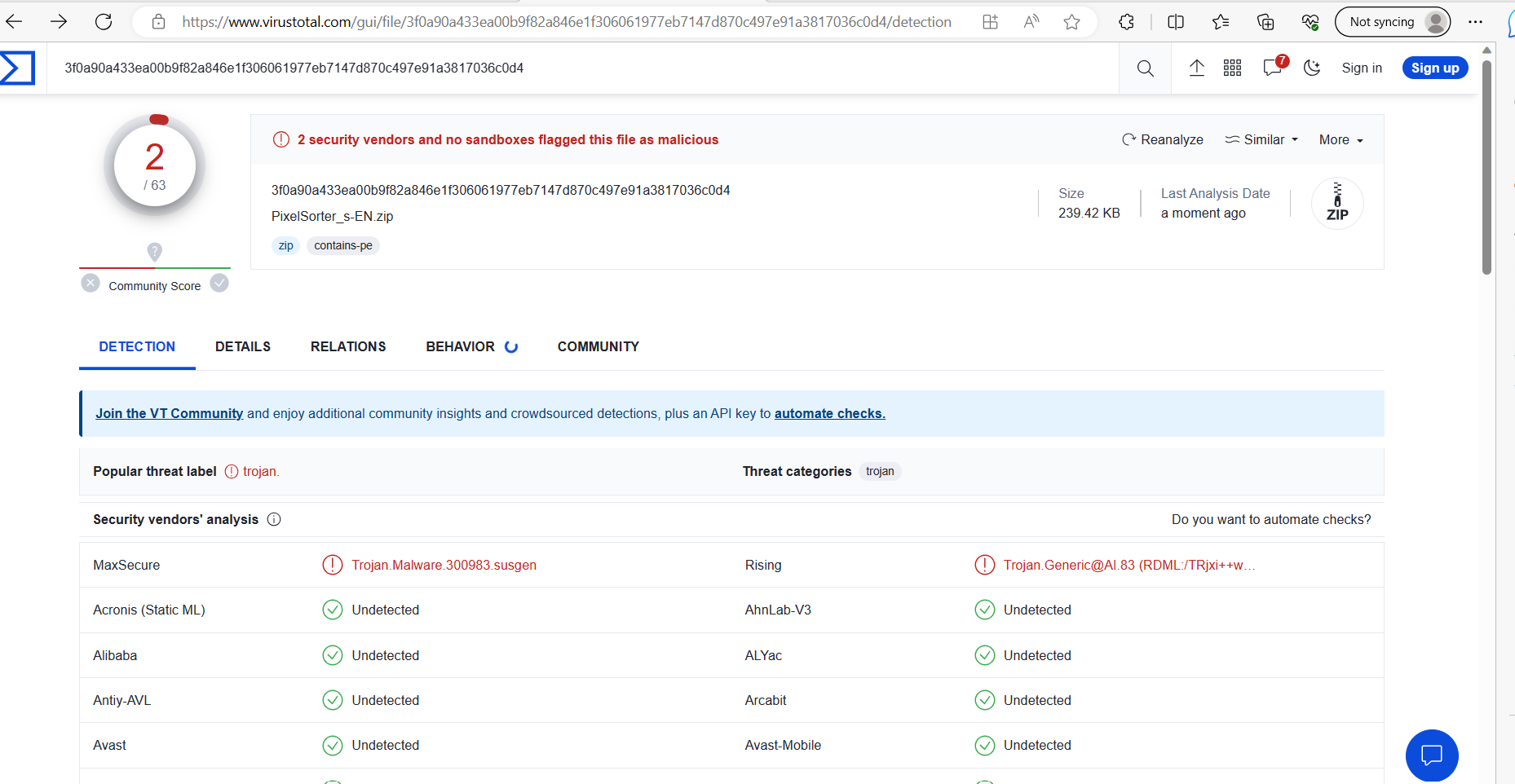Click the upload file arrow icon
Screen dimensions: 1515x784
[1196, 68]
